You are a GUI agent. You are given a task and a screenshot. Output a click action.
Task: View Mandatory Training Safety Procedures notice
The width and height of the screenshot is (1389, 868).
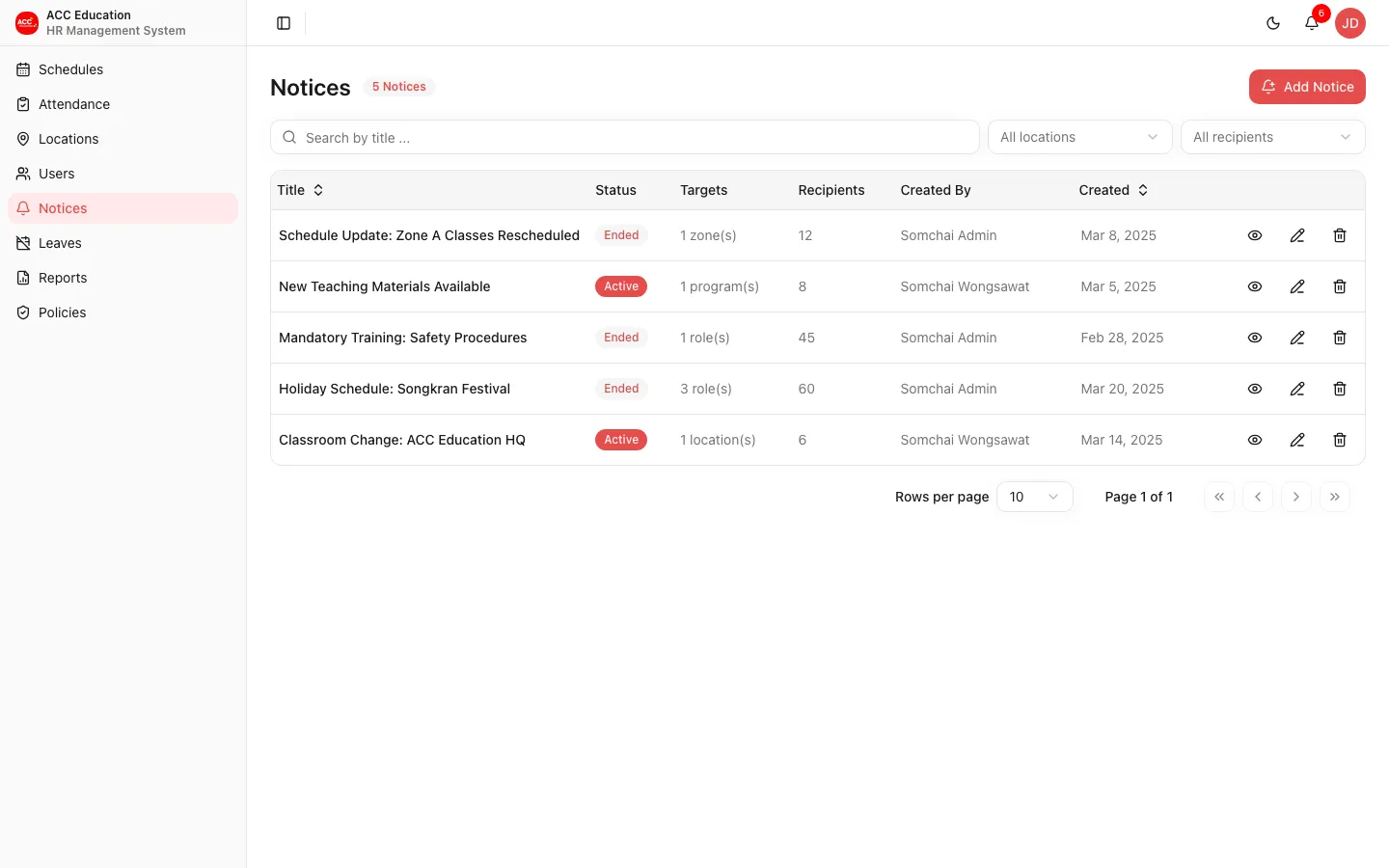pos(1255,338)
